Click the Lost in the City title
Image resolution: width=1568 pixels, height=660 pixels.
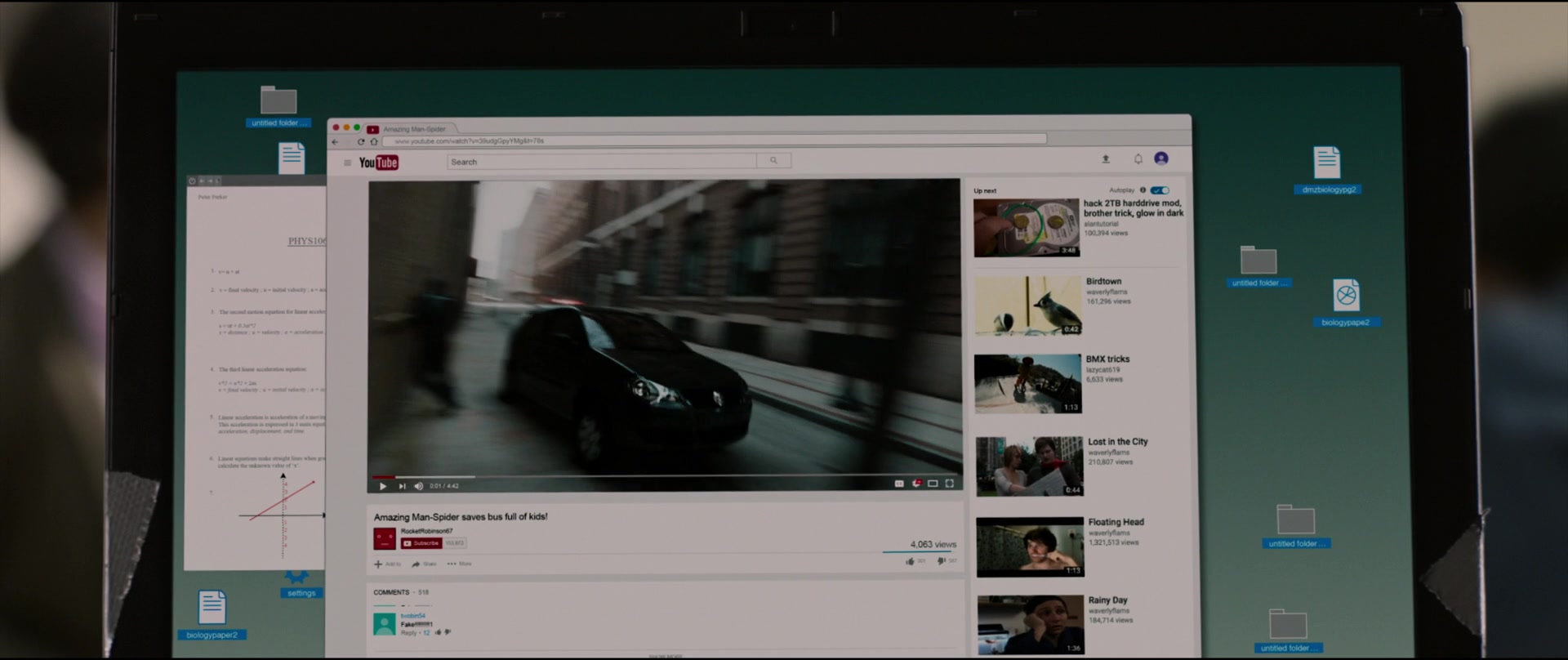(1117, 442)
